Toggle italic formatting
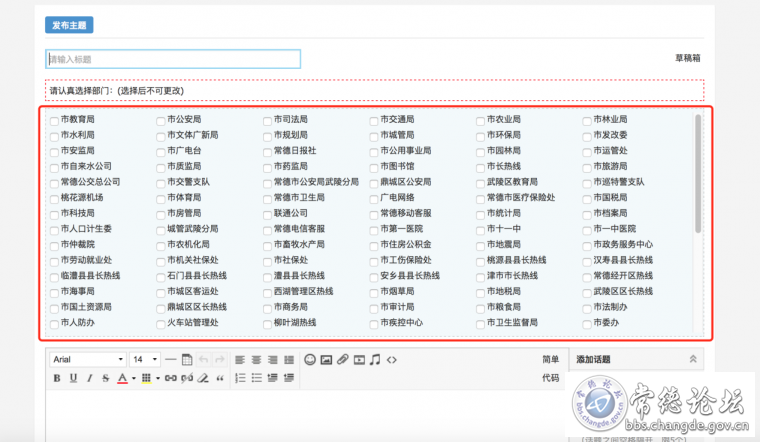This screenshot has height=442, width=760. pos(90,378)
